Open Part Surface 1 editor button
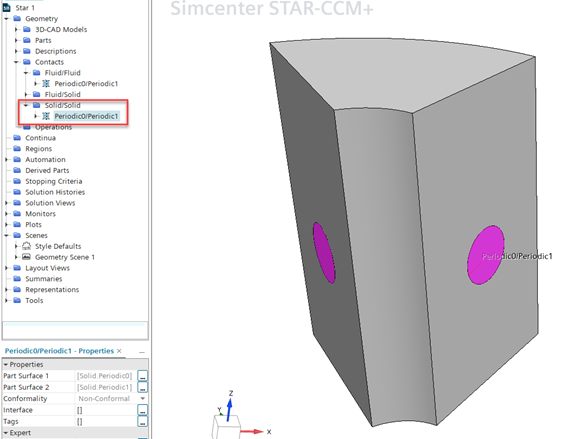Image resolution: width=573 pixels, height=439 pixels. [143, 376]
